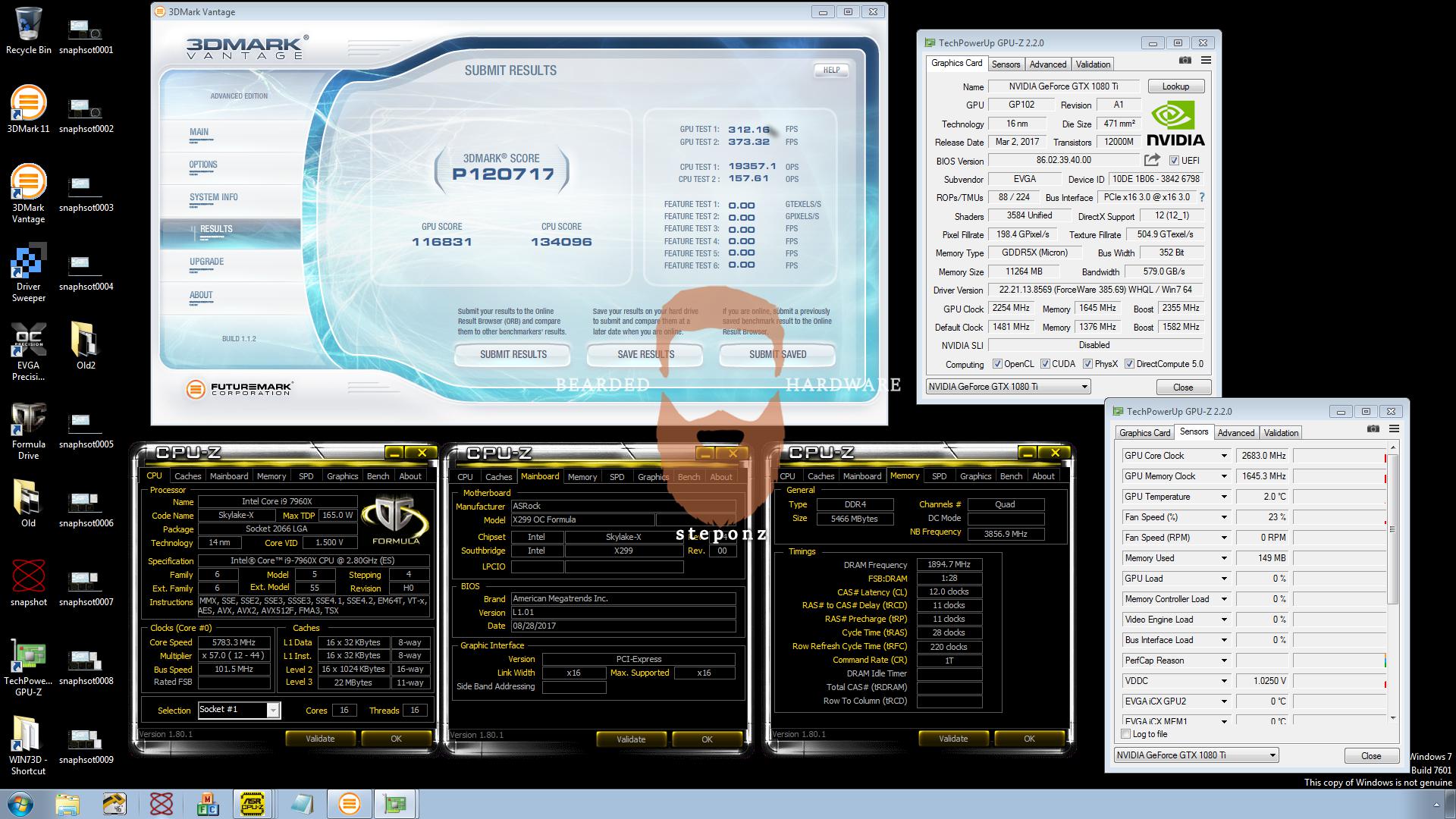Viewport: 1456px width, 819px height.
Task: Open Windows Explorer from the taskbar
Action: pyautogui.click(x=67, y=804)
